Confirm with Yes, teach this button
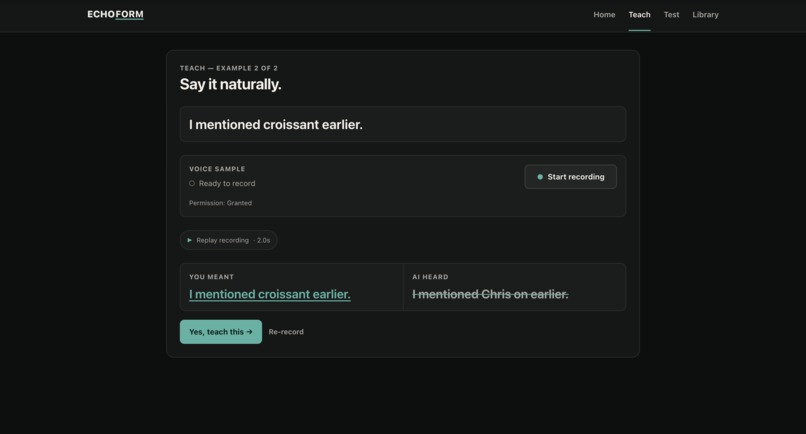 221,332
